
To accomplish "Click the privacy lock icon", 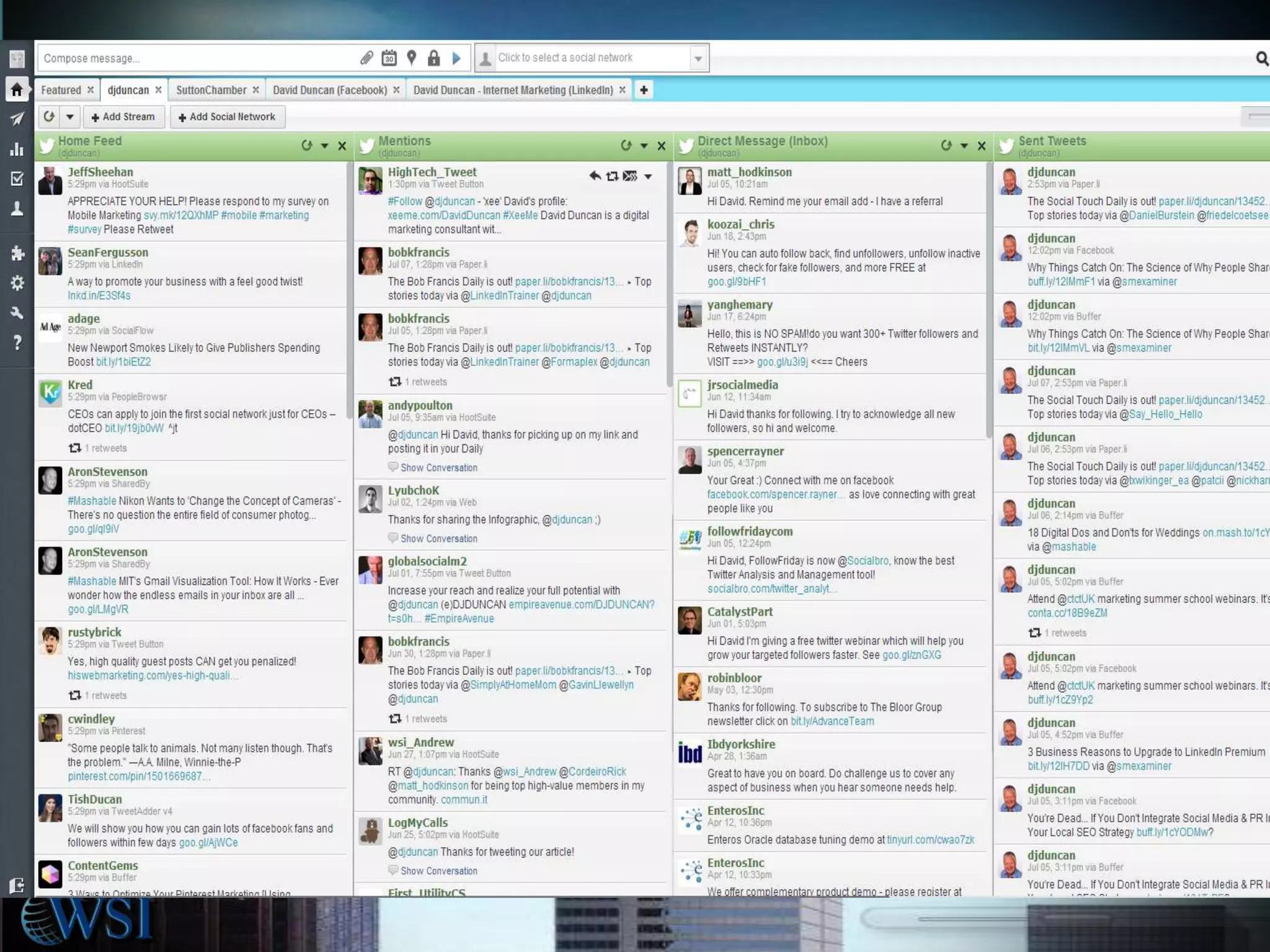I will tap(433, 58).
